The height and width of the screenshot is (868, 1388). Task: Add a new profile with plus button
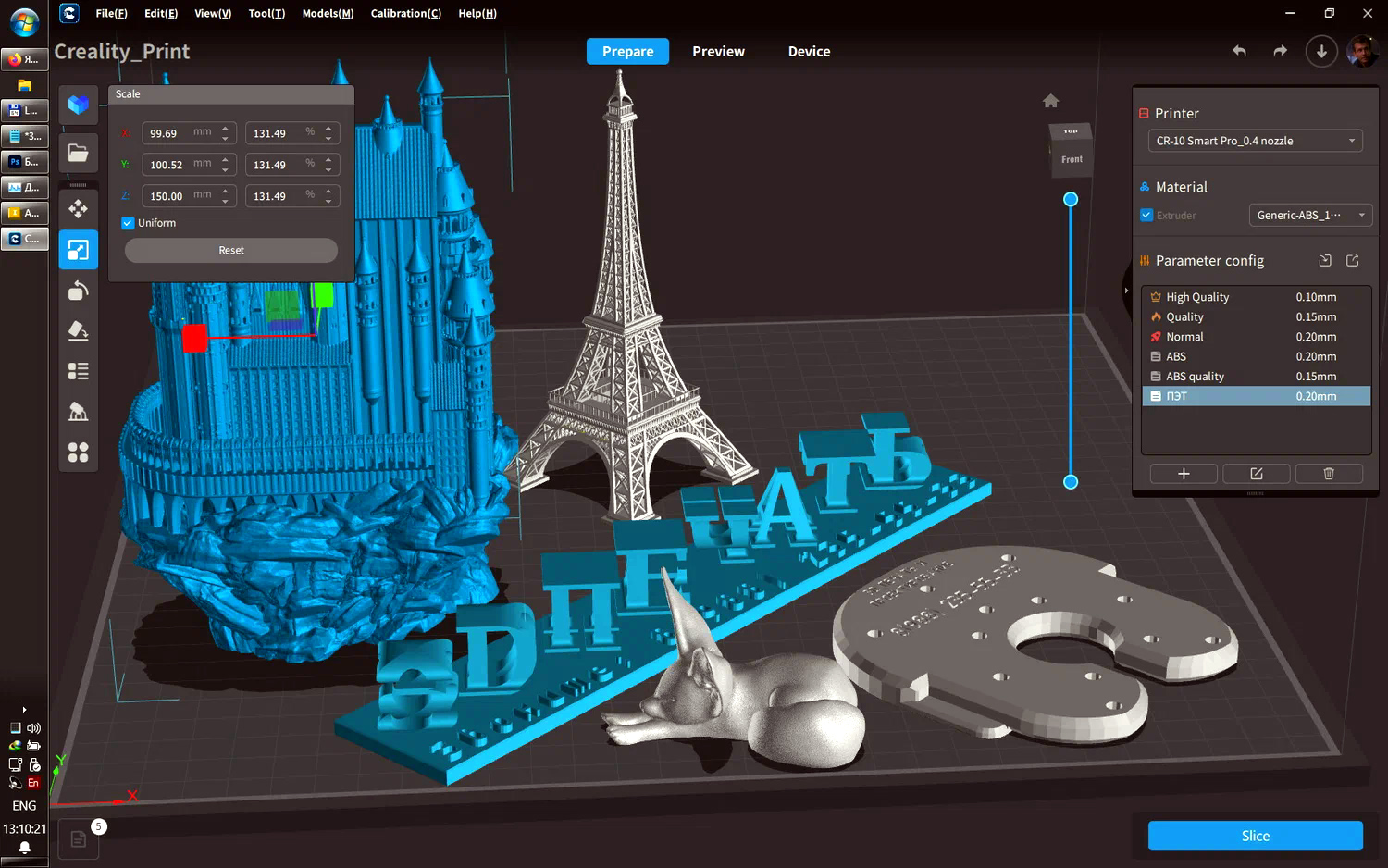point(1184,474)
